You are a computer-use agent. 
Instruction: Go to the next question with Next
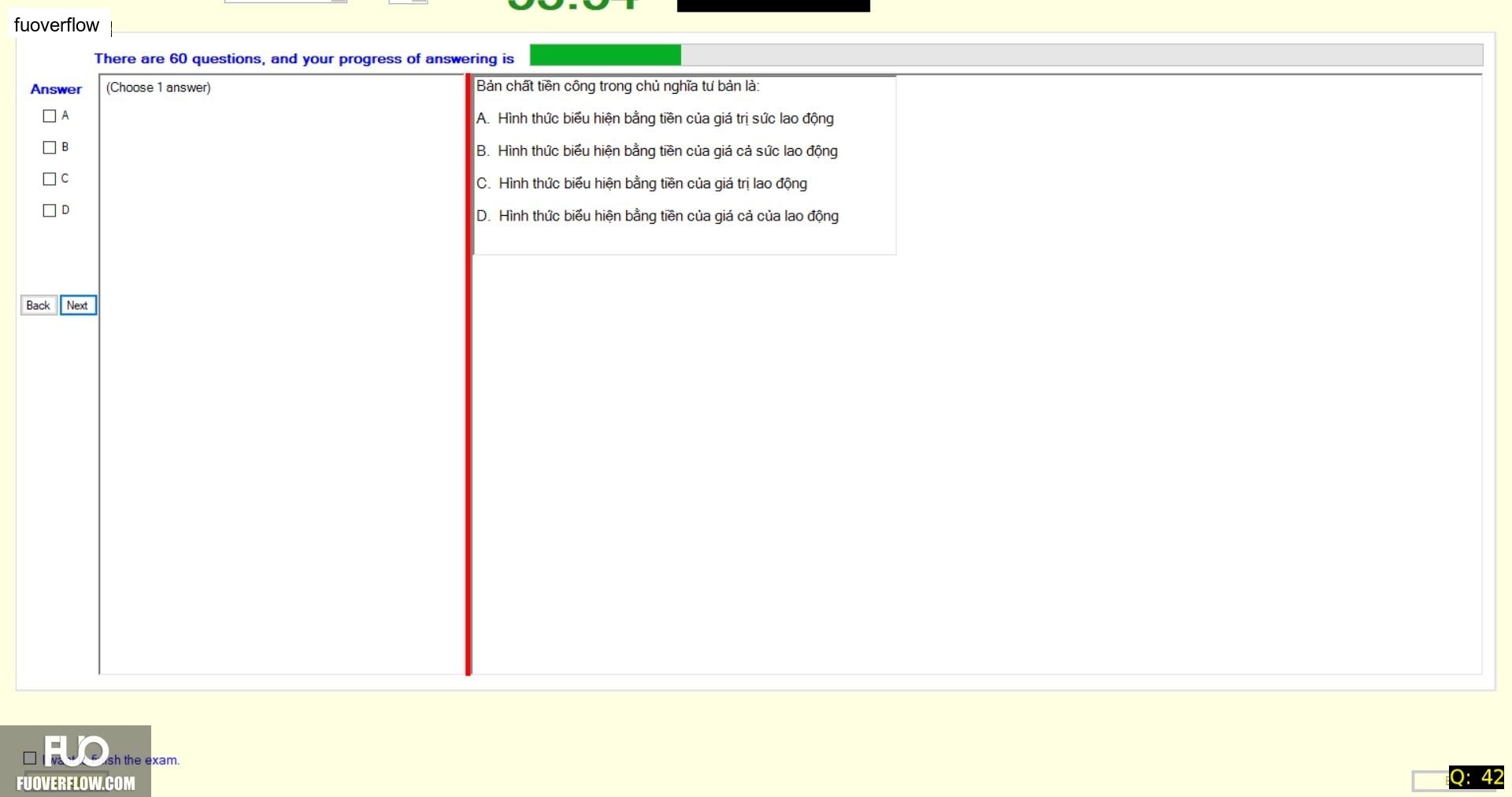(x=78, y=306)
